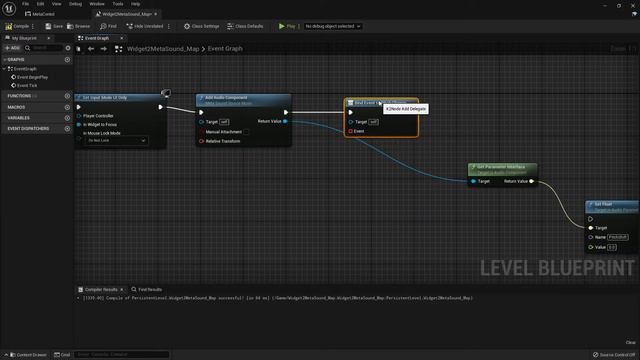Open the Mouse Lock Mode dropdown
640x360 pixels.
(x=117, y=140)
